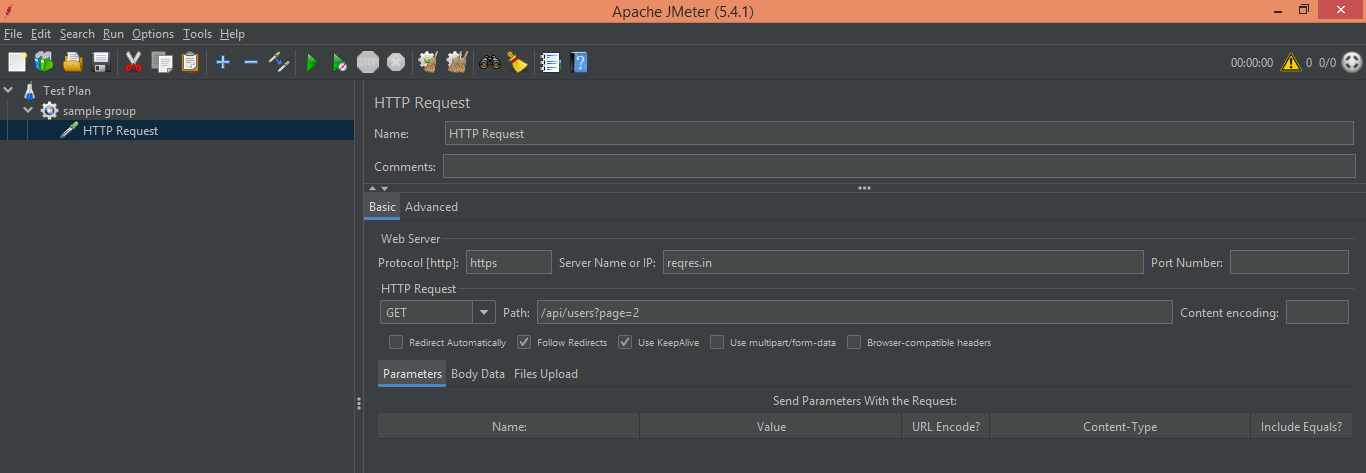1366x473 pixels.
Task: Click the Name: column header in table
Action: pos(509,426)
